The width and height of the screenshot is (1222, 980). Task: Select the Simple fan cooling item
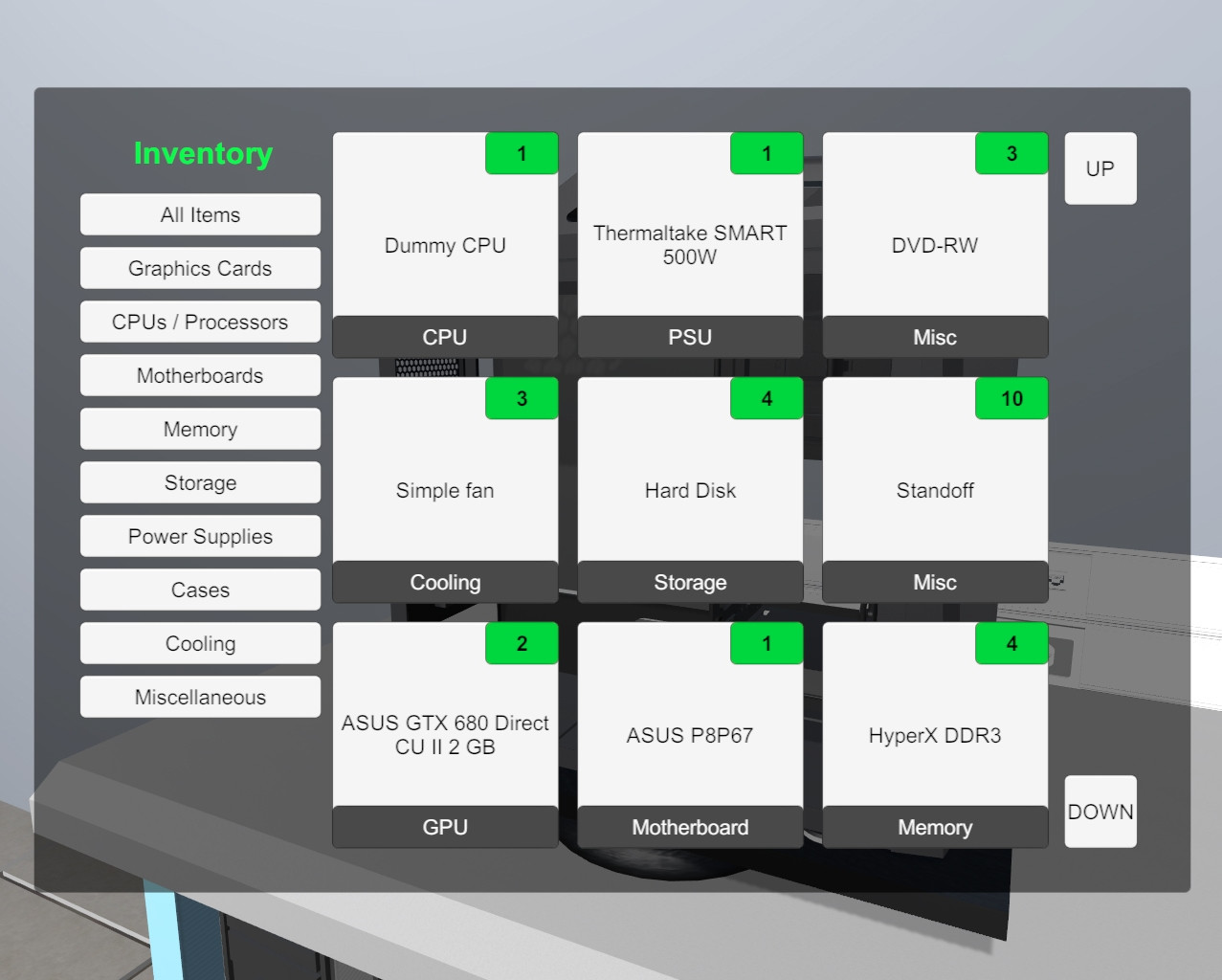click(x=445, y=491)
